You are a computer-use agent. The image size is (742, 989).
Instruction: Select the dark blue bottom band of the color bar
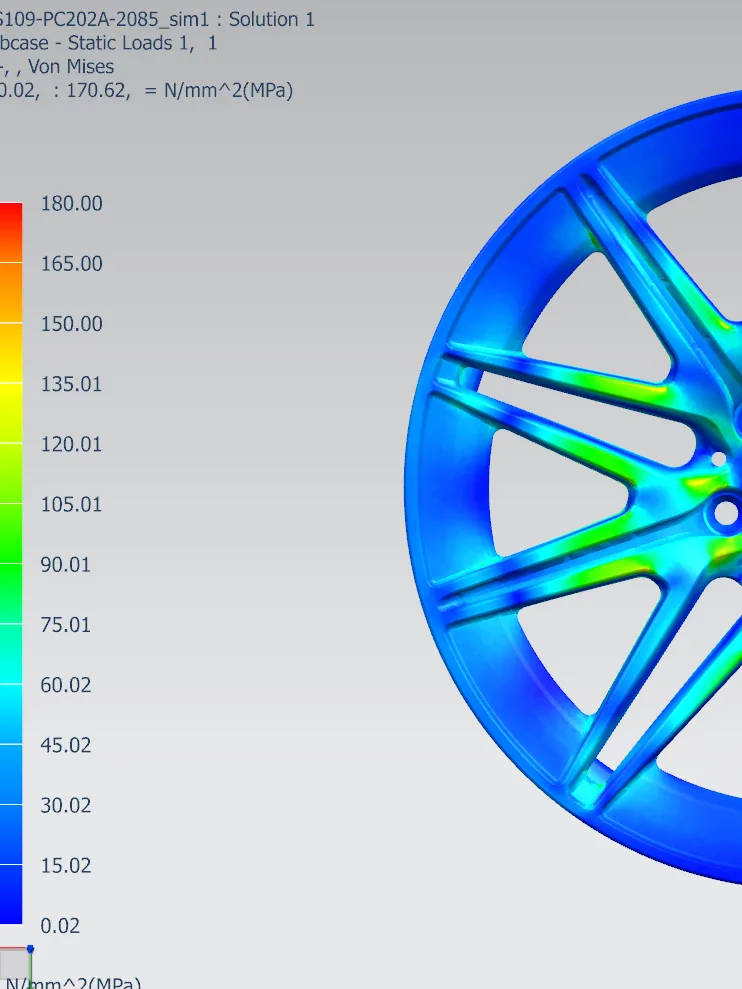click(11, 894)
